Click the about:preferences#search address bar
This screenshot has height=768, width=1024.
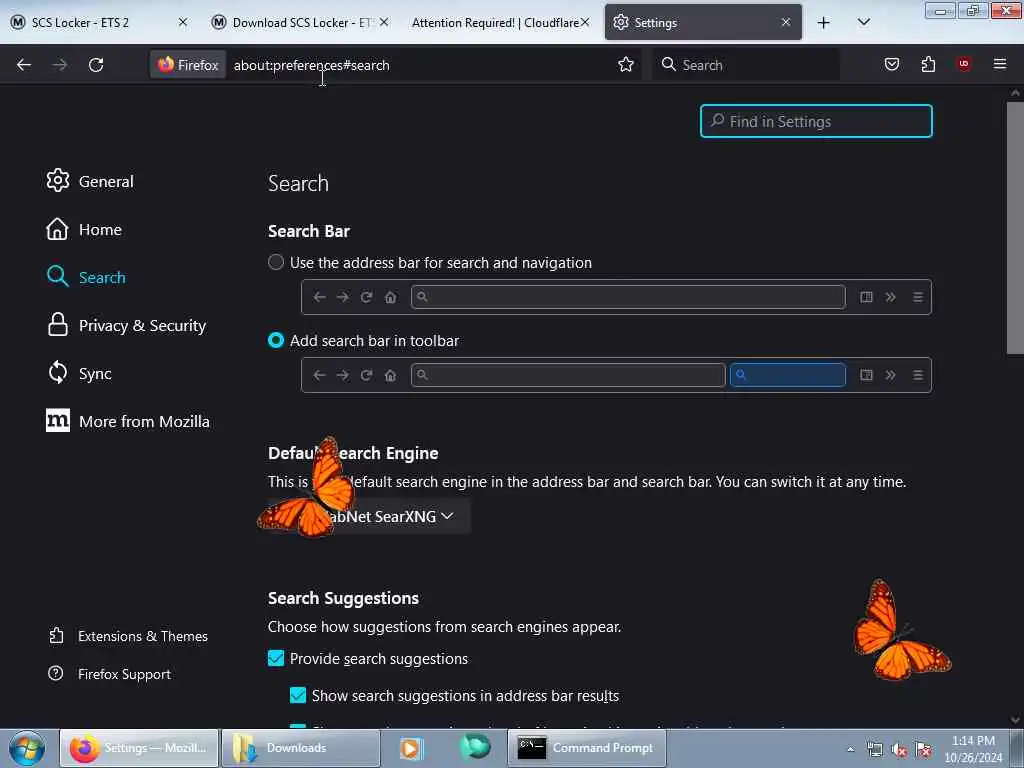[418, 65]
